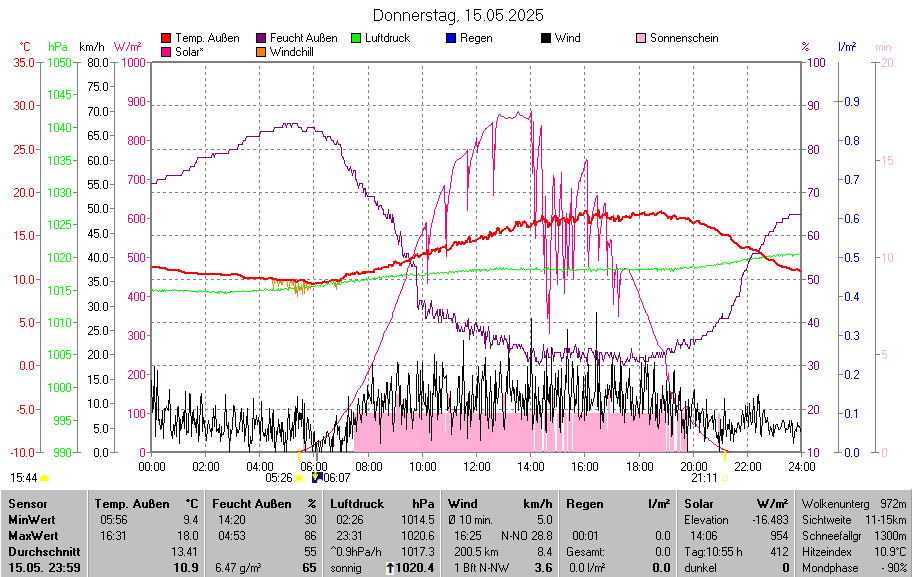Screen dimensions: 912x577
Task: Click the 15.05. 23:59 timestamp label
Action: point(44,568)
